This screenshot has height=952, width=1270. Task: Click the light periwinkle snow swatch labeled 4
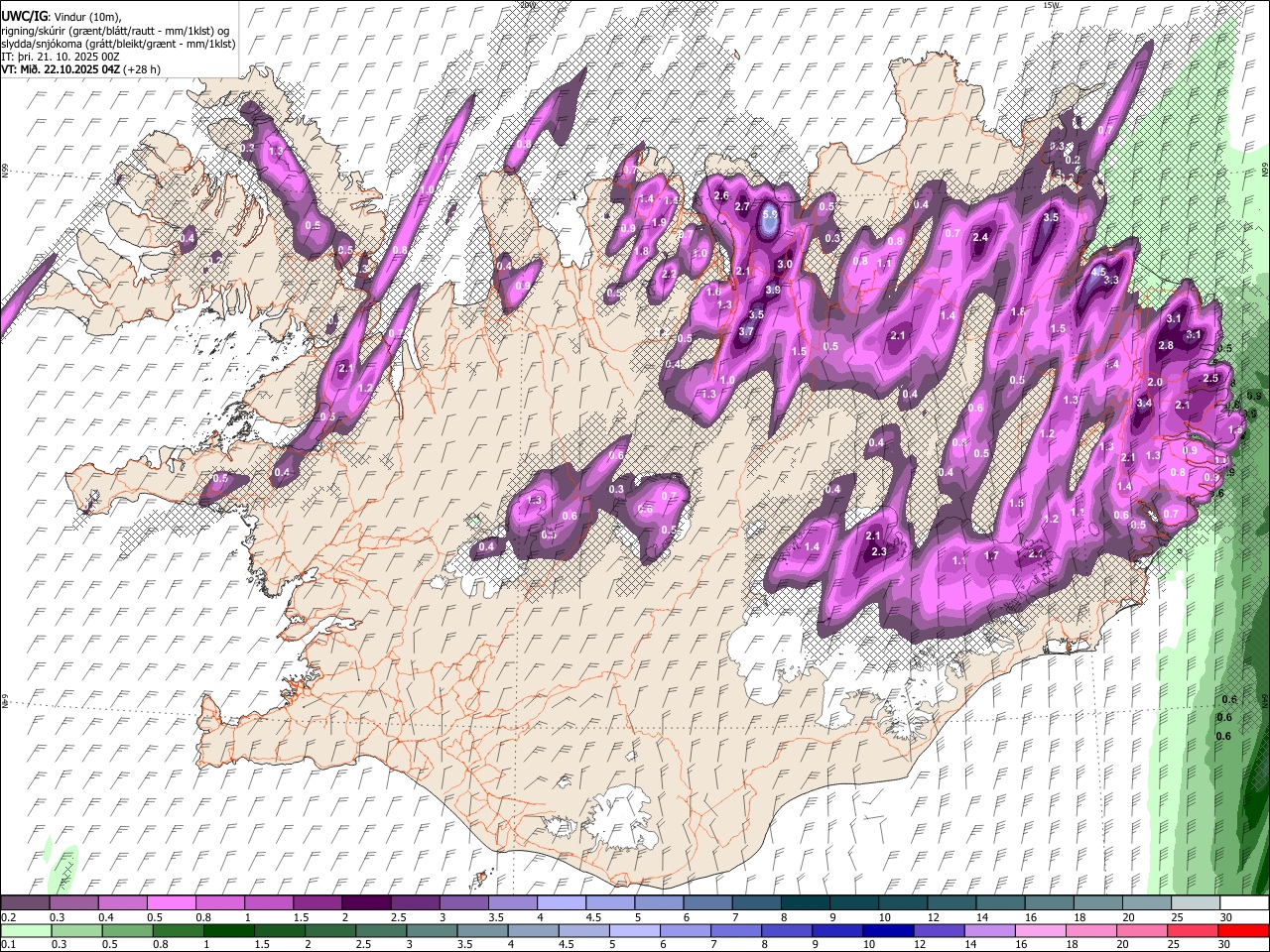(x=560, y=903)
